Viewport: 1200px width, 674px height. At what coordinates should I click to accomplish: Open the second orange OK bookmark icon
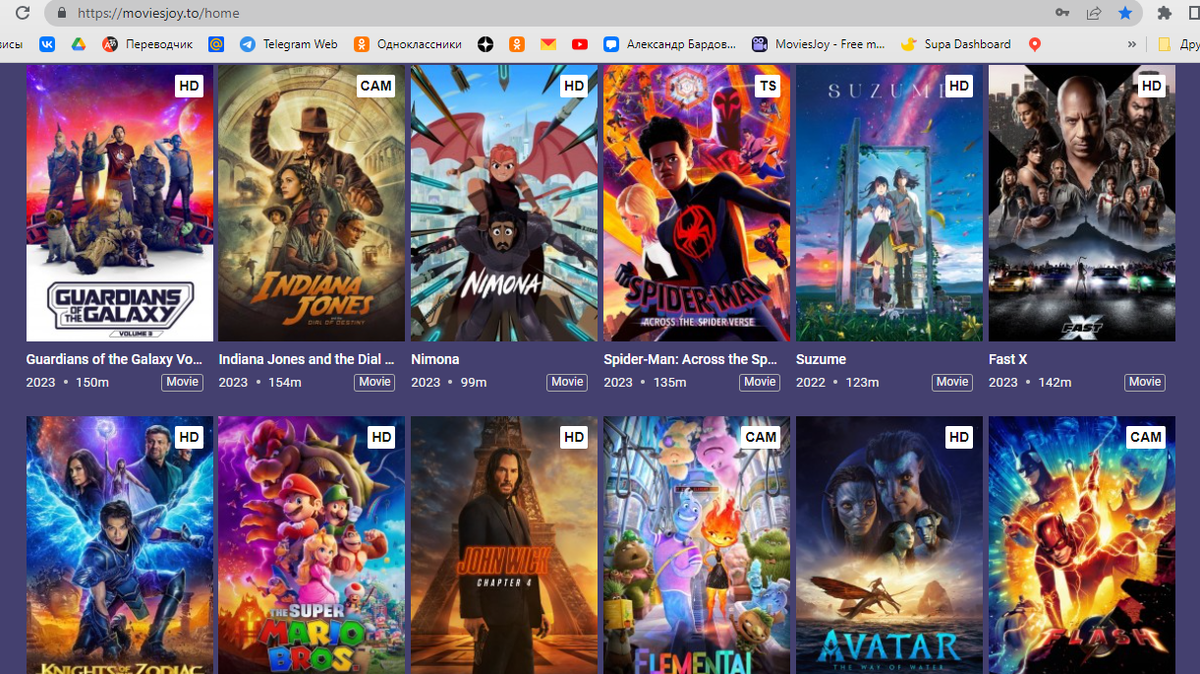pyautogui.click(x=516, y=44)
